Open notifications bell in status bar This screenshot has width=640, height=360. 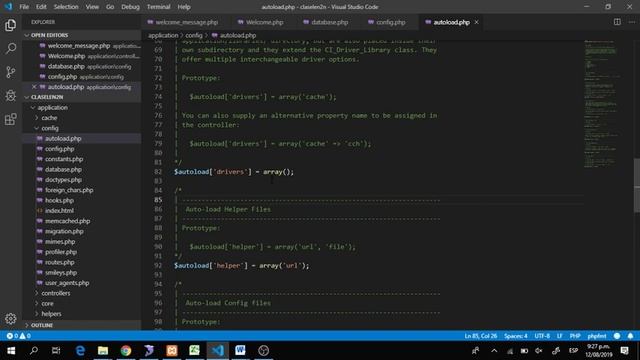pos(631,336)
